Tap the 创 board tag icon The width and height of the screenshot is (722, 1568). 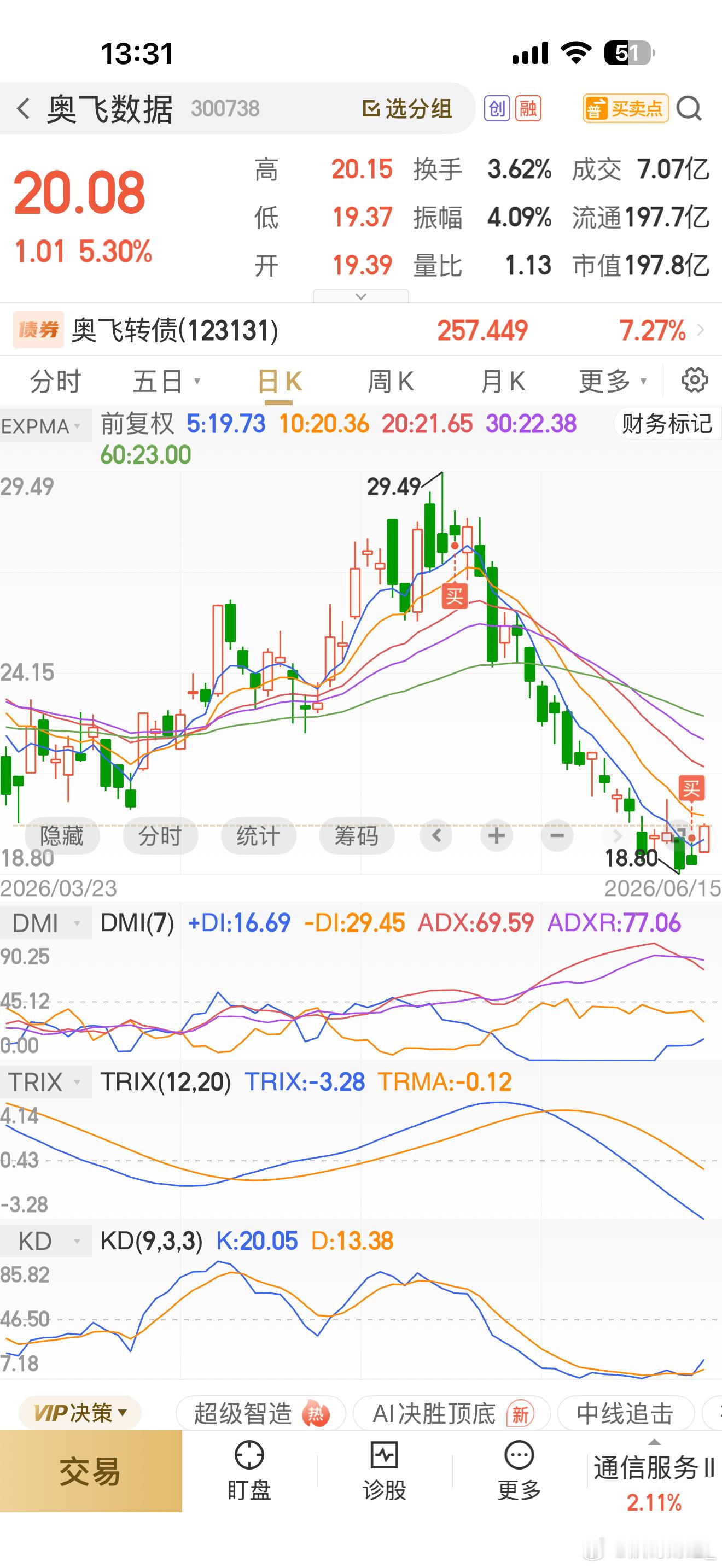[x=497, y=109]
